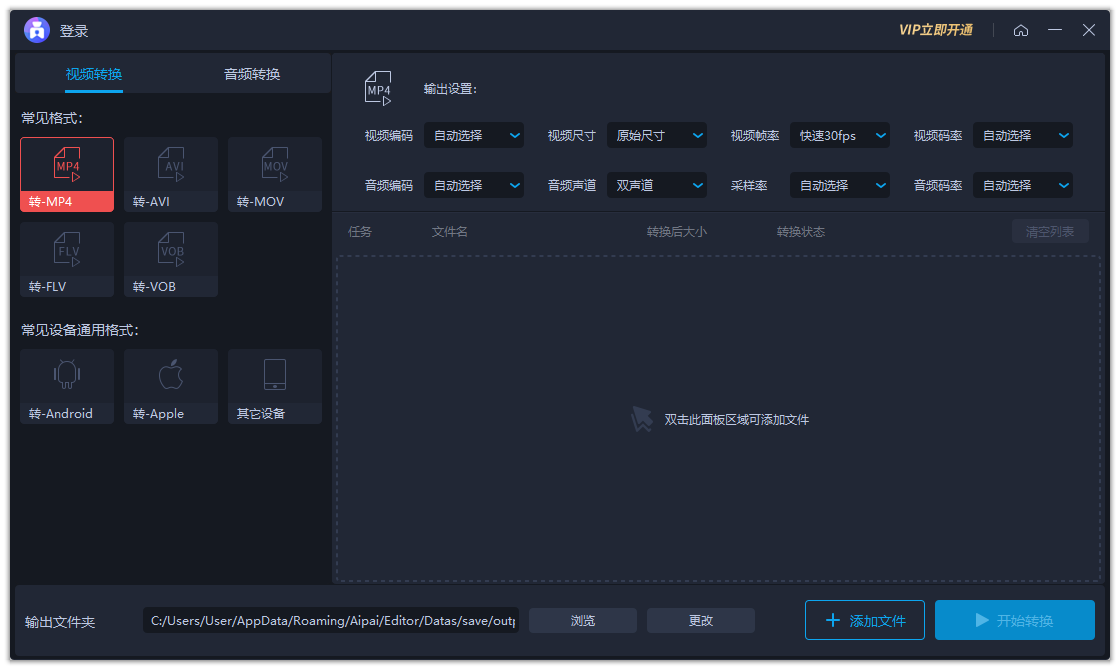
Task: Click the 登录 login link
Action: 74,31
